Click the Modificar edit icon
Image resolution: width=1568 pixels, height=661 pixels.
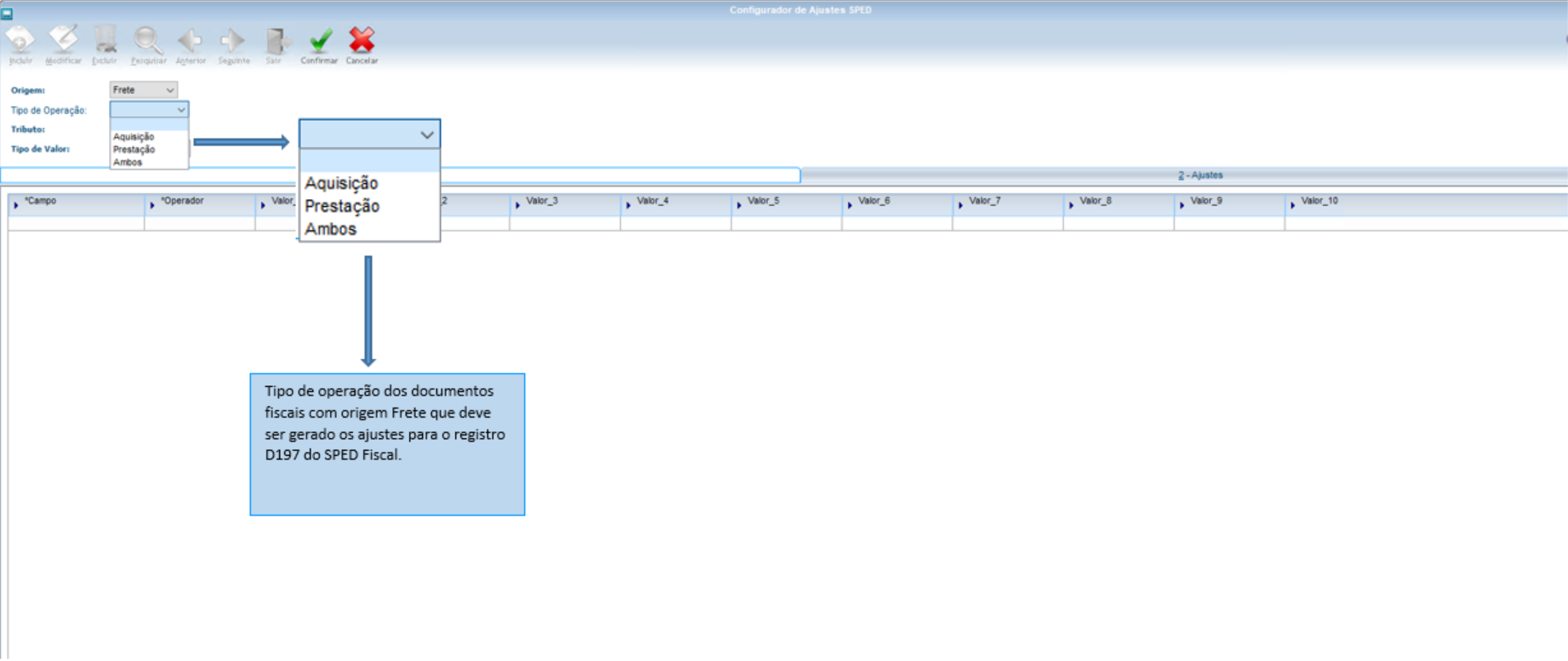[63, 40]
